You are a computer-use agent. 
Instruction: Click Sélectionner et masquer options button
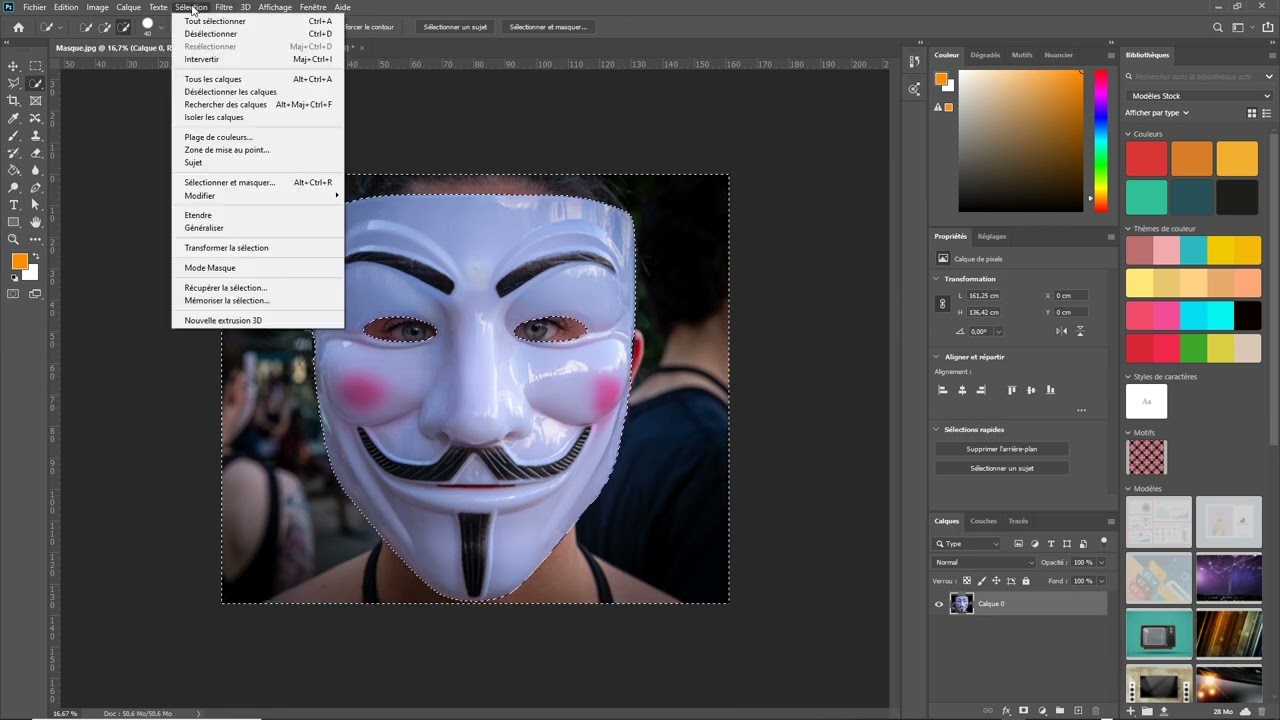(548, 27)
